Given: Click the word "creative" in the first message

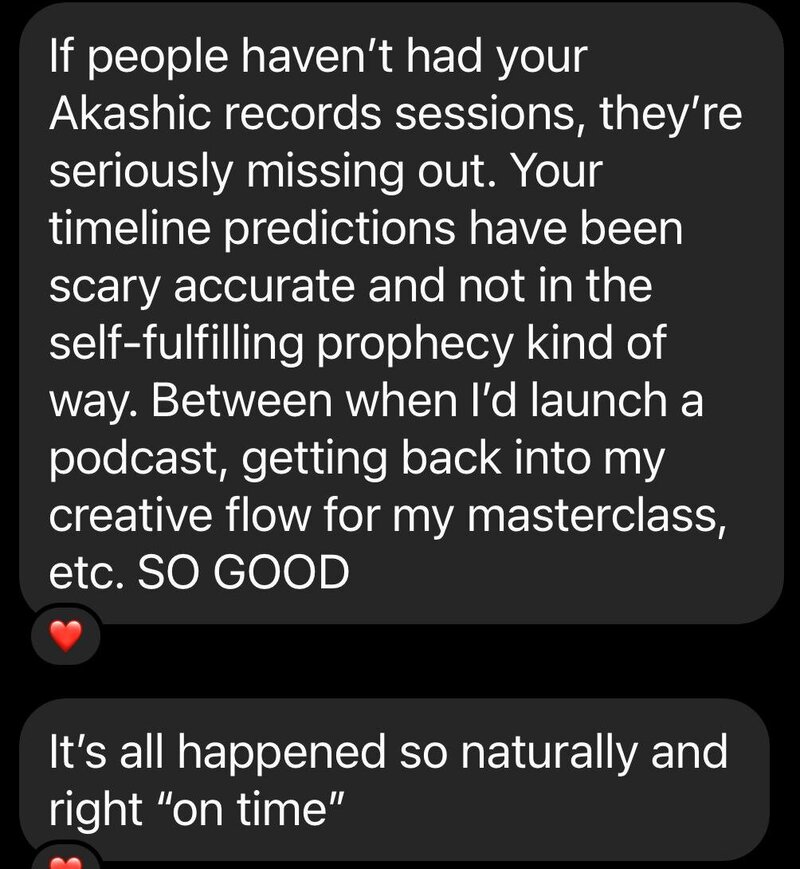Looking at the screenshot, I should pyautogui.click(x=131, y=515).
